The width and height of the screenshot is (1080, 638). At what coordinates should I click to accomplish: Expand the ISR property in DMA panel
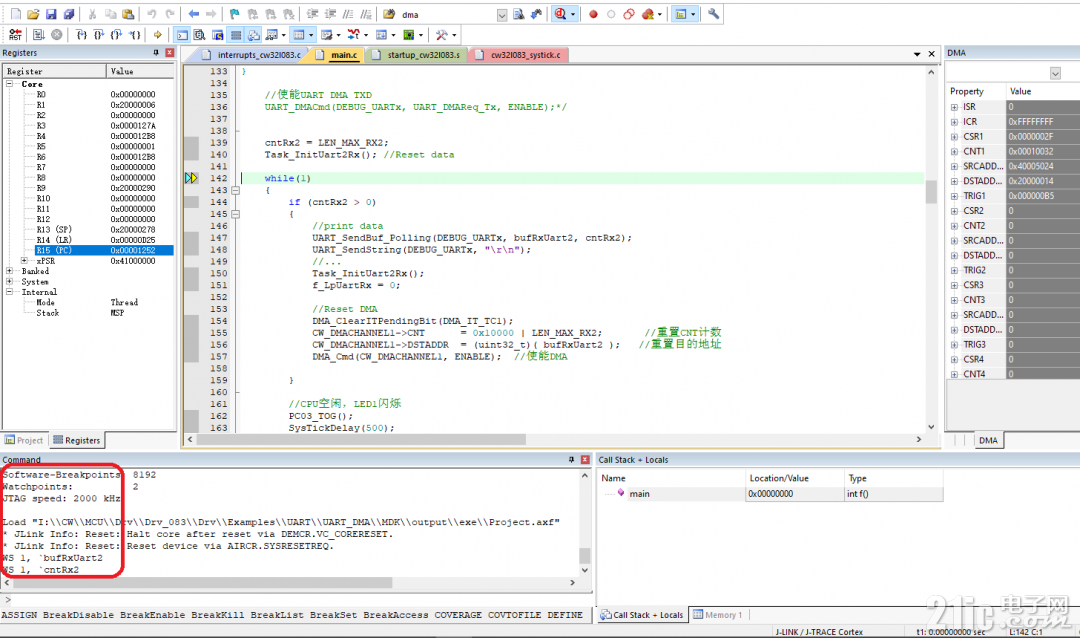pos(955,107)
